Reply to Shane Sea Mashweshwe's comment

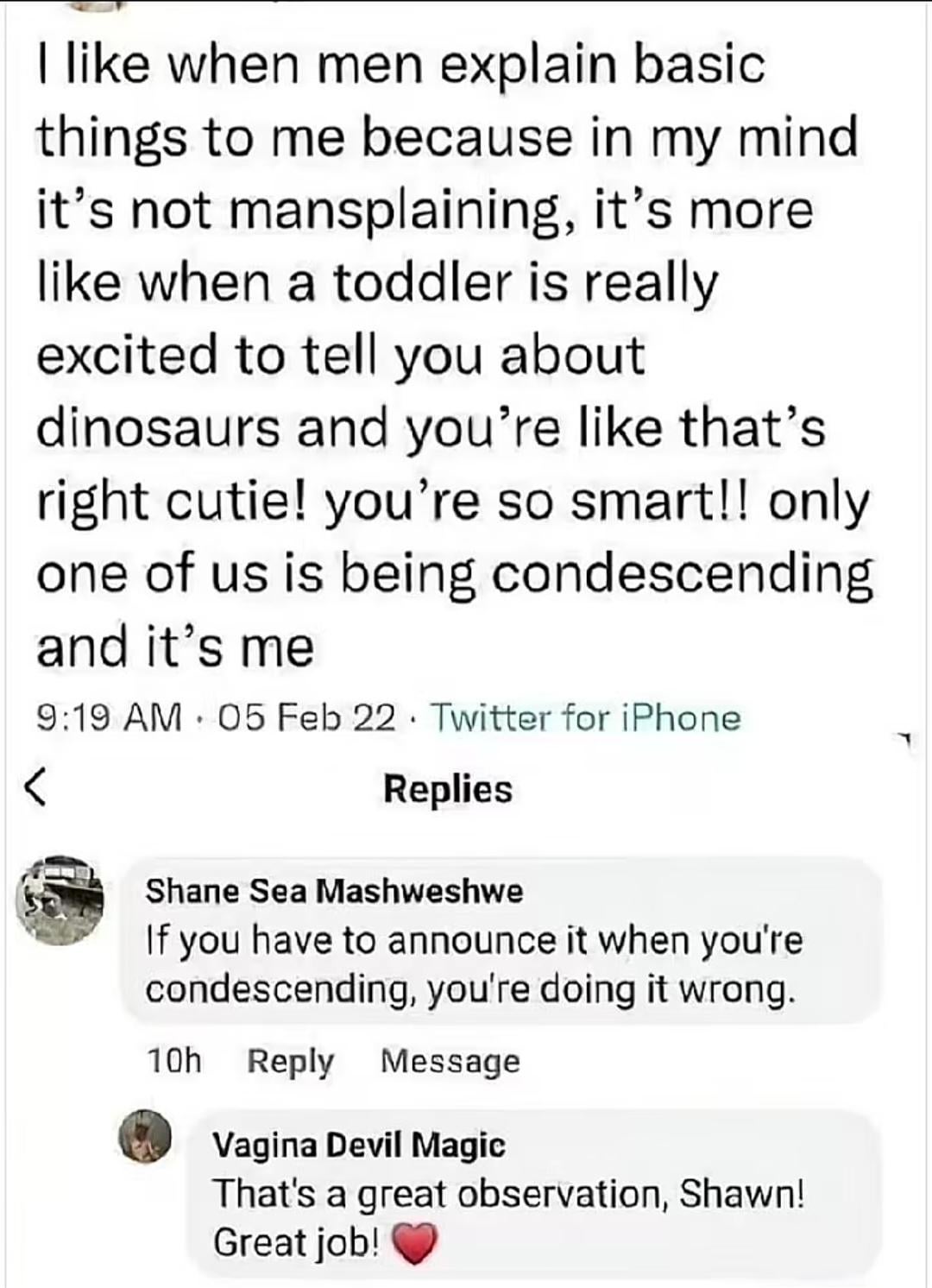tap(290, 1061)
